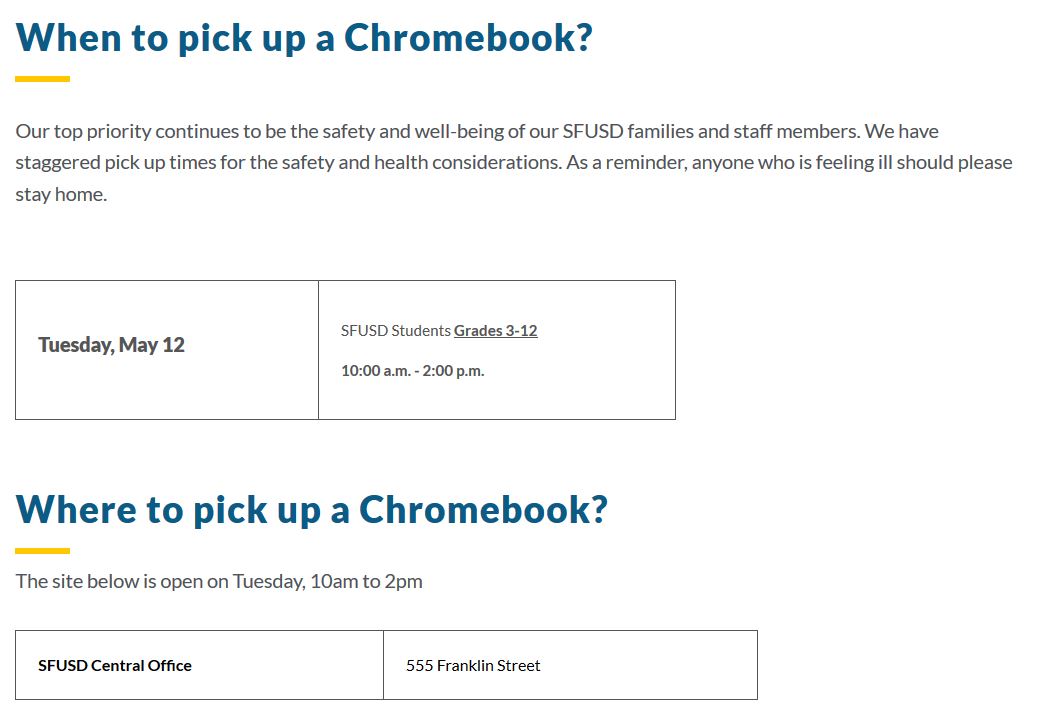Click "Chromebook?" in the "When to pick up" heading

pos(468,38)
